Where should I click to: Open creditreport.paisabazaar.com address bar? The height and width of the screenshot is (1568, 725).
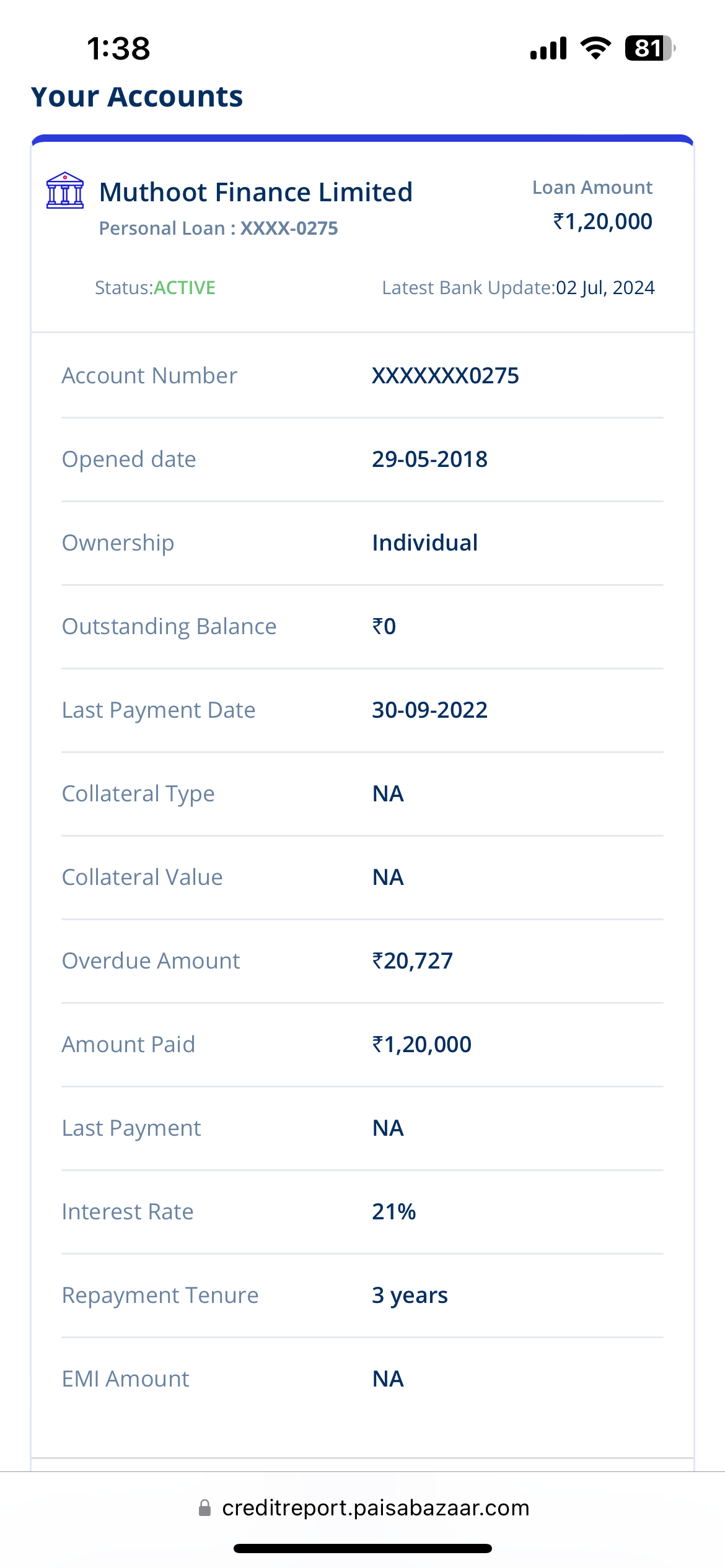point(376,1508)
